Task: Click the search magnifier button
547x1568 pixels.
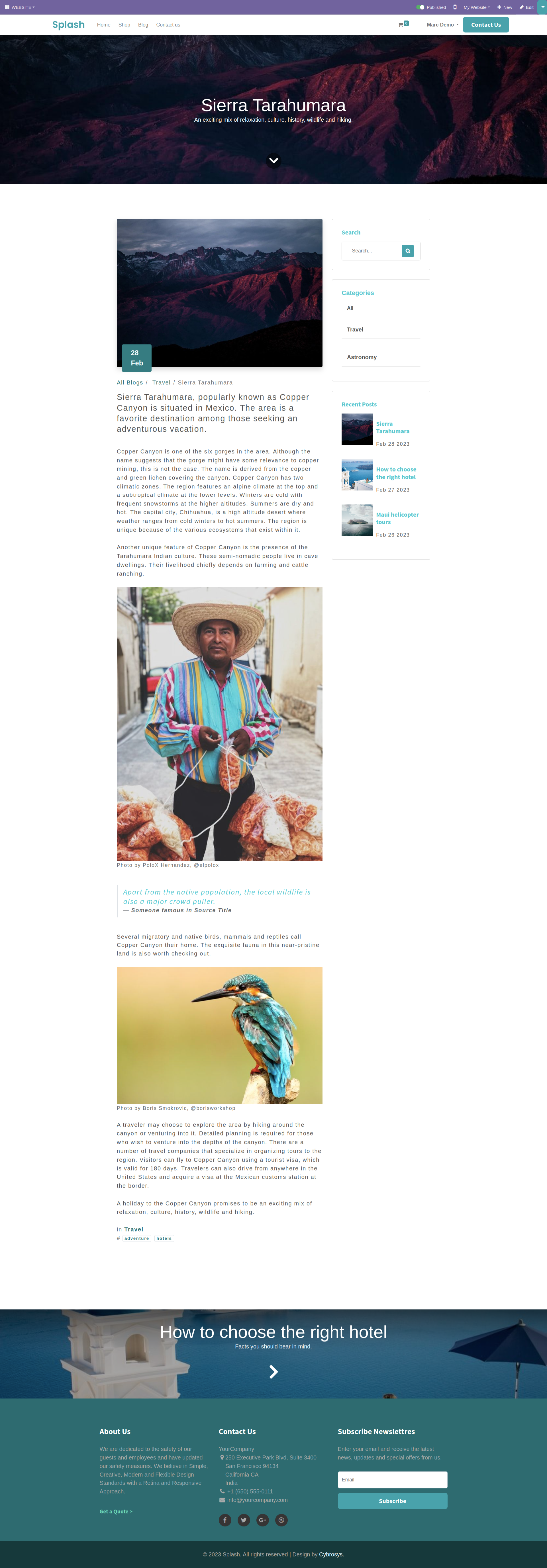Action: point(408,251)
